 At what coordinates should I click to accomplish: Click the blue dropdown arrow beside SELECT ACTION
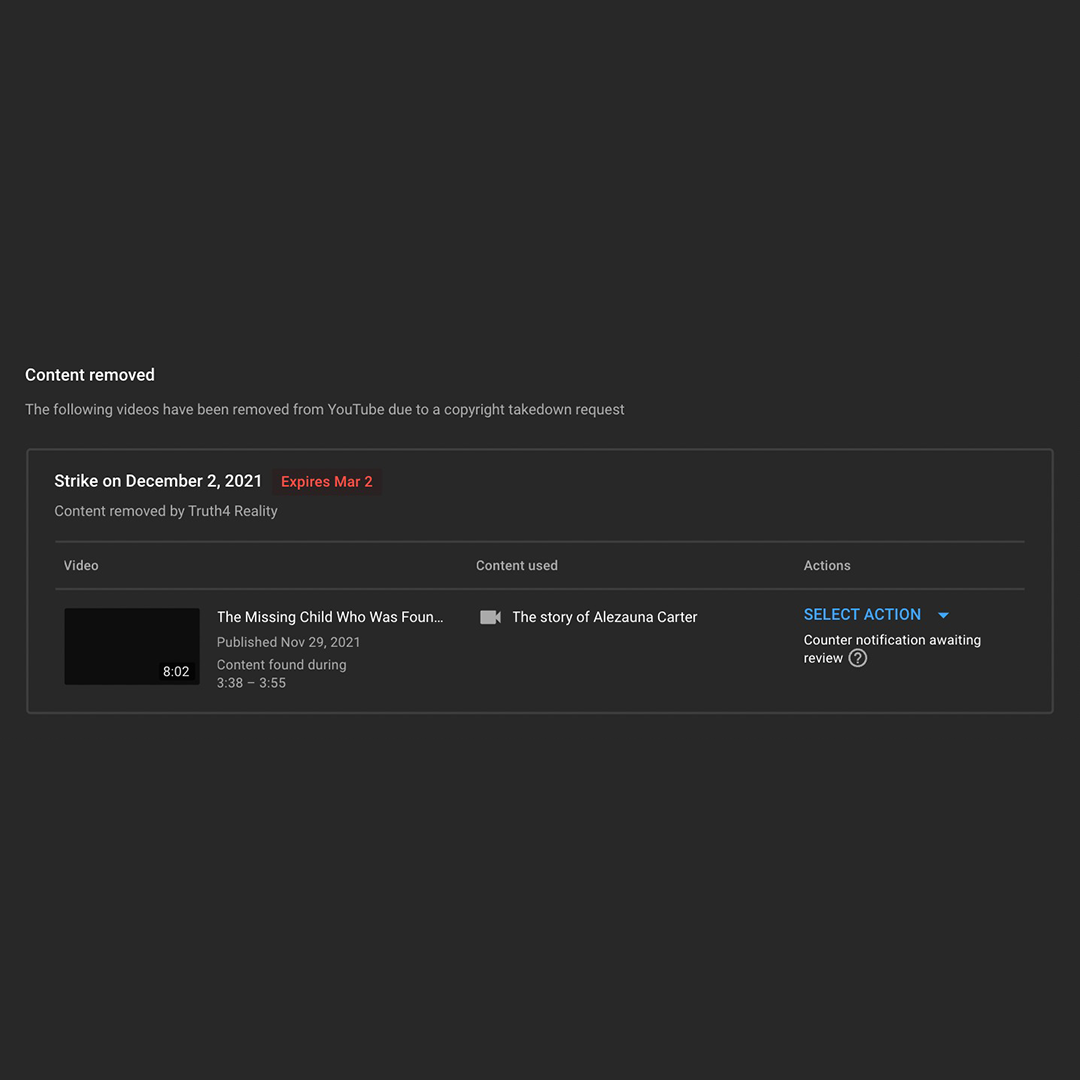click(943, 615)
